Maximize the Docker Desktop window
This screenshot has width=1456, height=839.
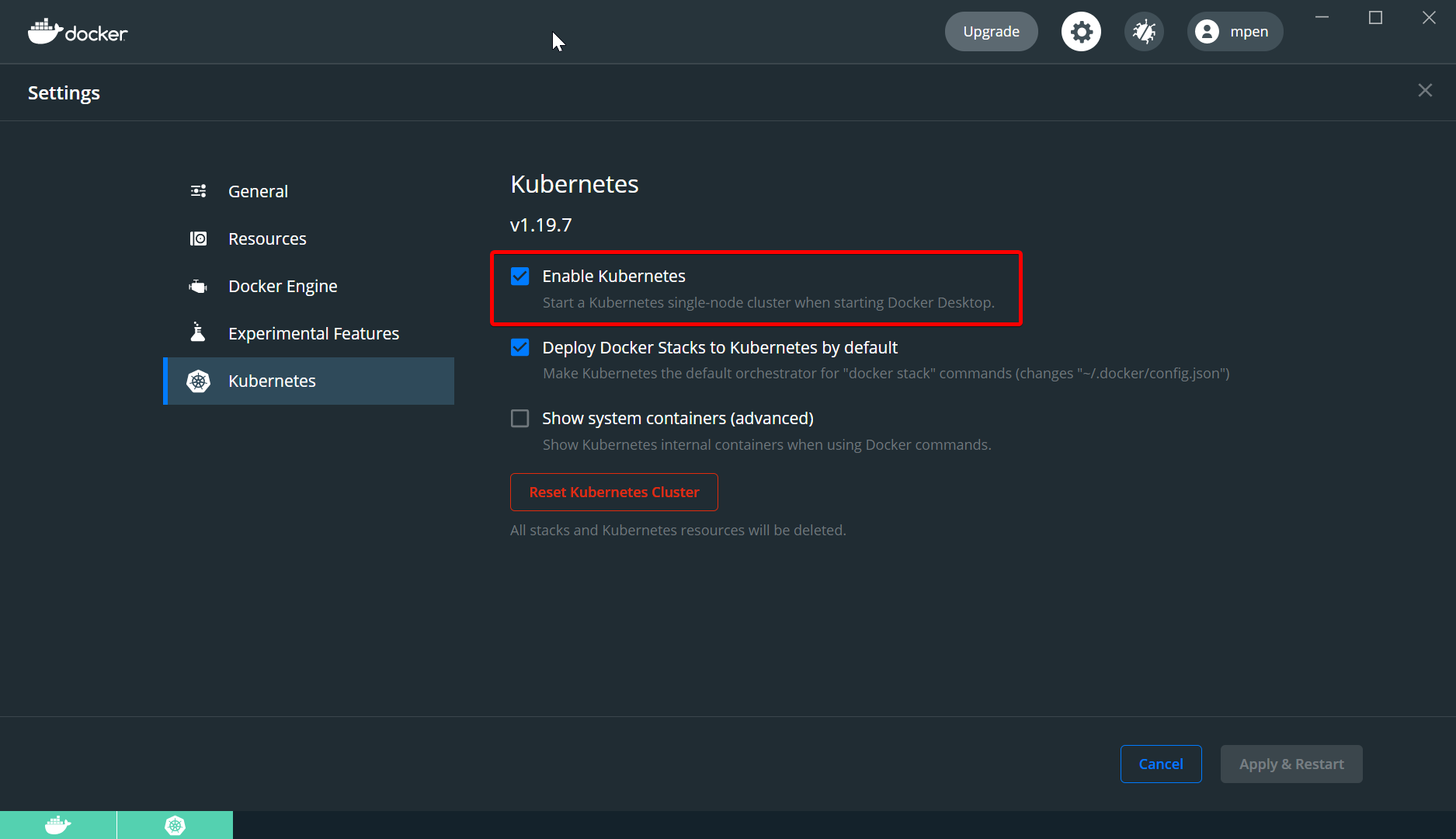point(1375,17)
